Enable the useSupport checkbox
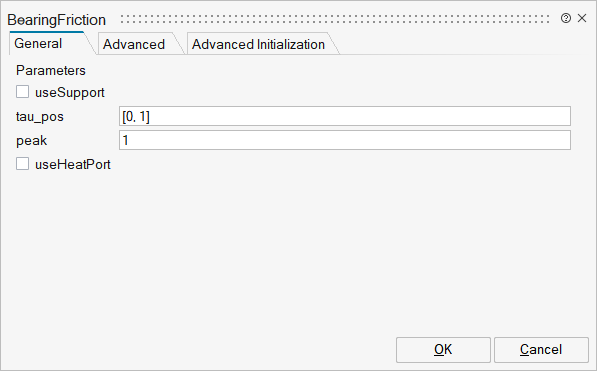Image resolution: width=597 pixels, height=371 pixels. click(x=22, y=92)
